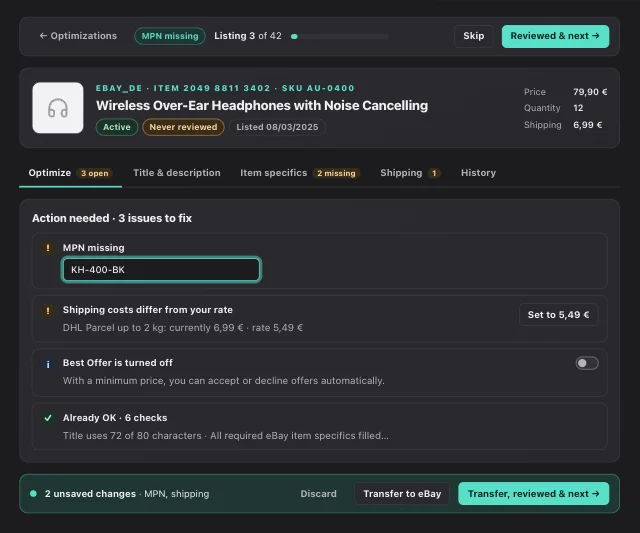This screenshot has height=533, width=640.
Task: Enable the Best Offer toggle
Action: pos(587,363)
